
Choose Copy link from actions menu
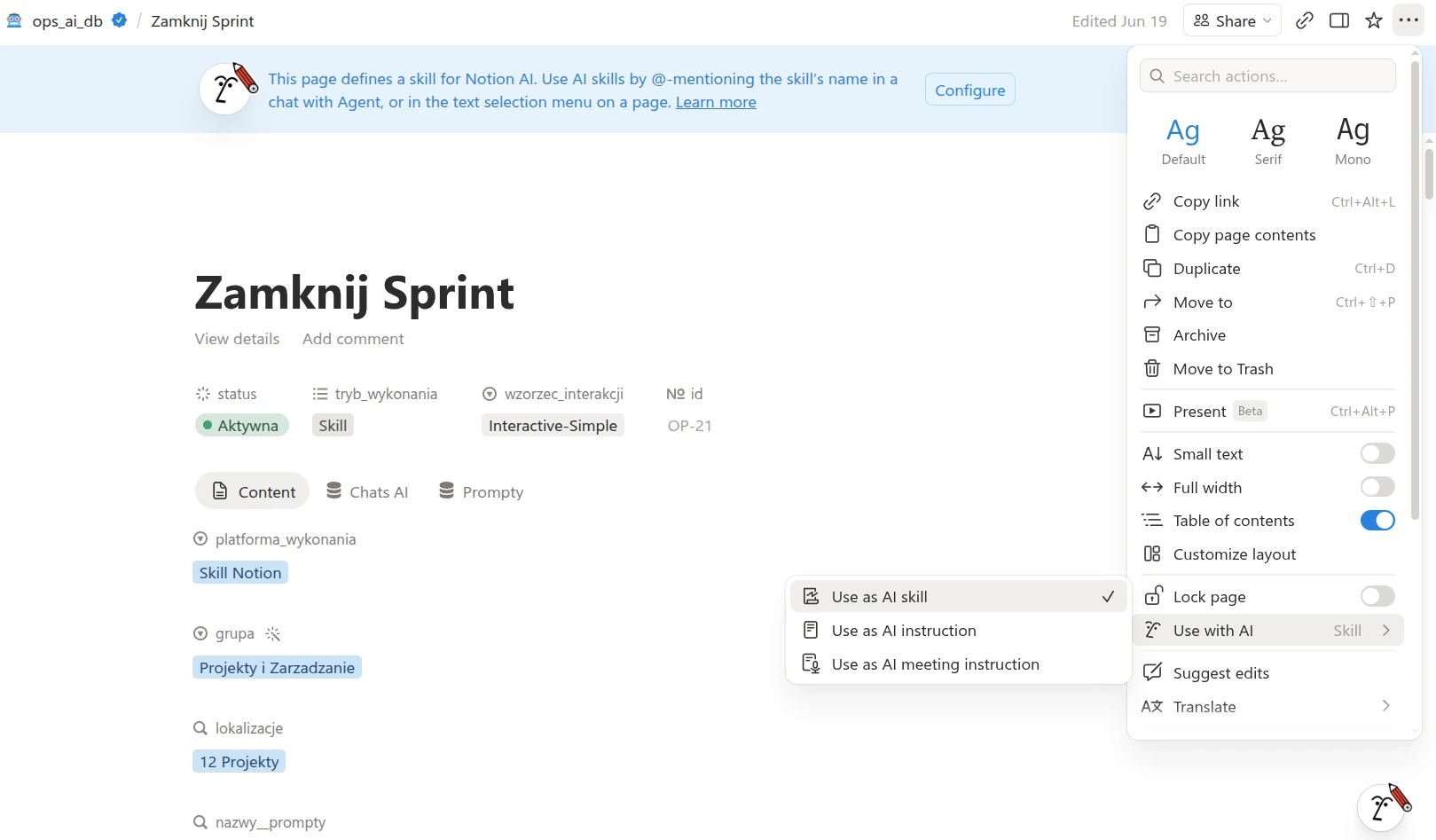coord(1268,201)
